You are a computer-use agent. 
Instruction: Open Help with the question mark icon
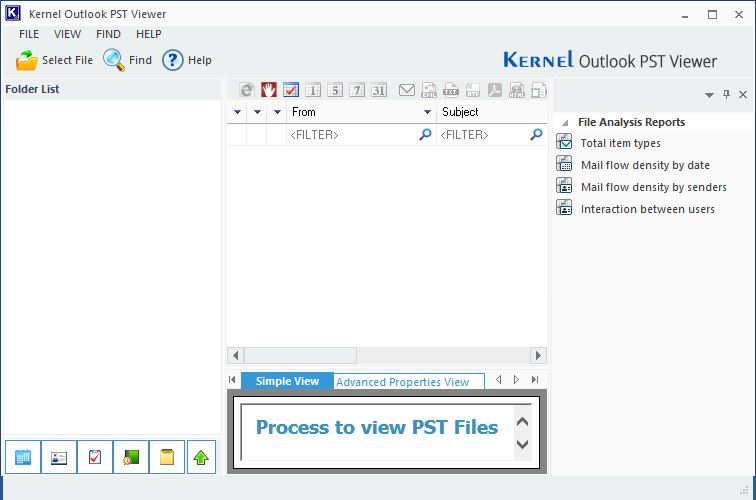(x=173, y=60)
